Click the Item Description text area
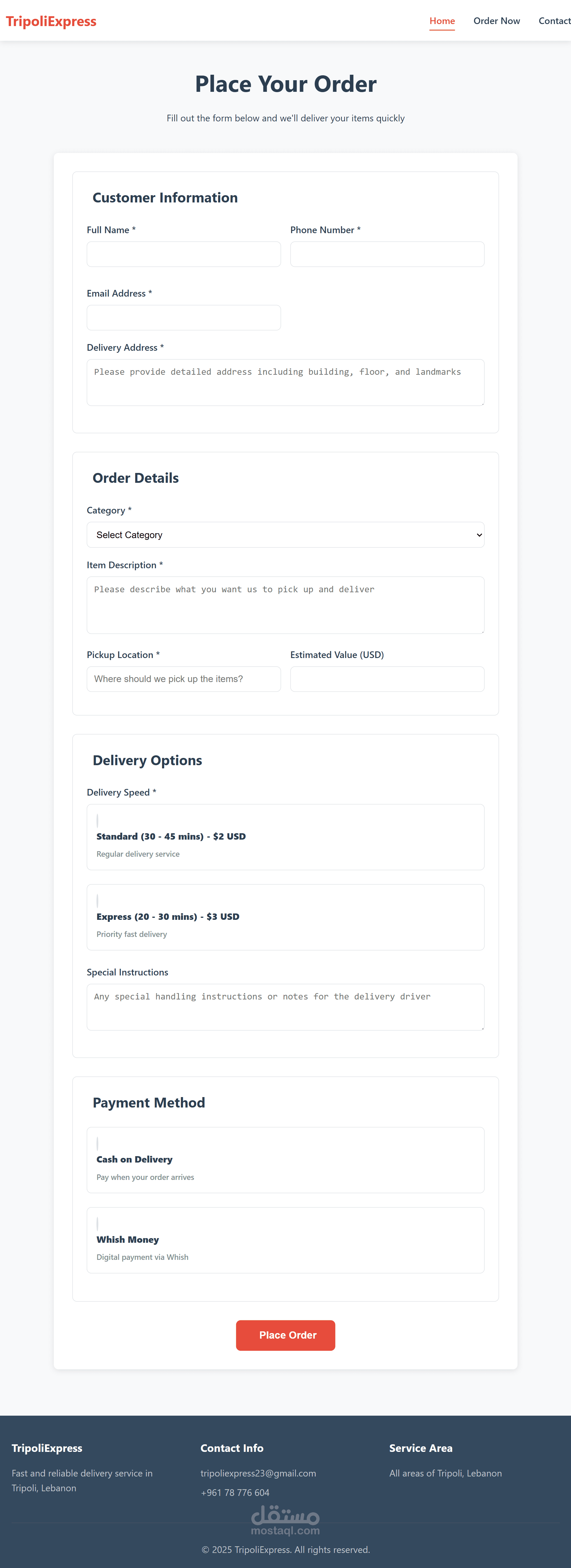This screenshot has width=571, height=1568. pos(285,605)
